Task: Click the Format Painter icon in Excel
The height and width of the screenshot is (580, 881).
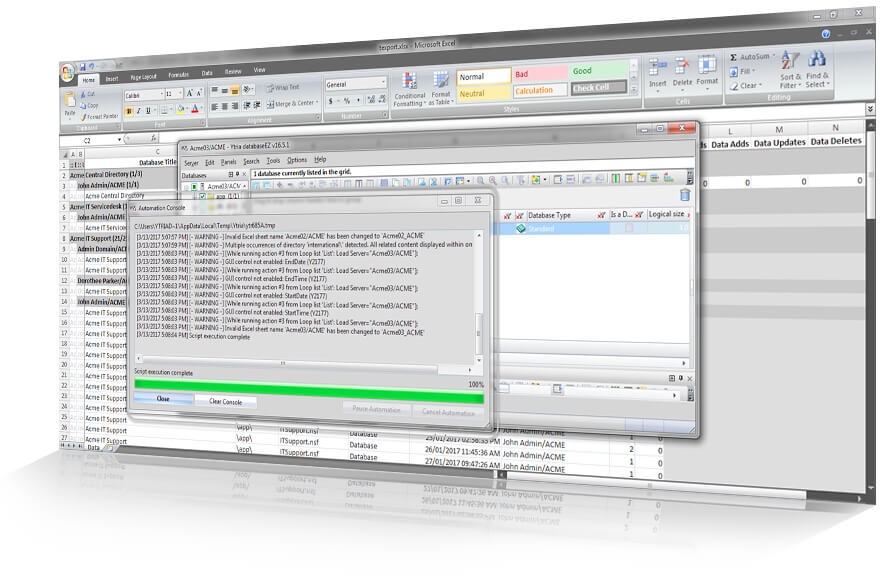Action: coord(84,117)
